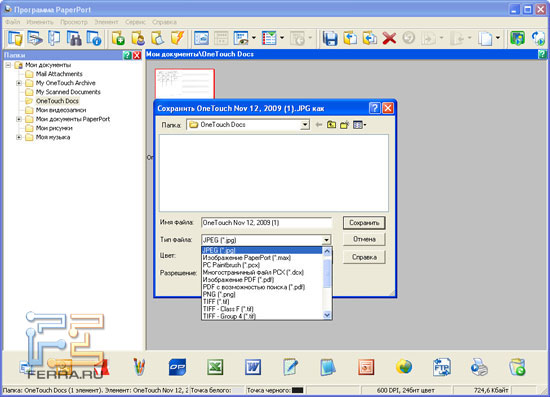Click the new folder icon with green plus
Screen dimensions: 550x397
coord(118,38)
